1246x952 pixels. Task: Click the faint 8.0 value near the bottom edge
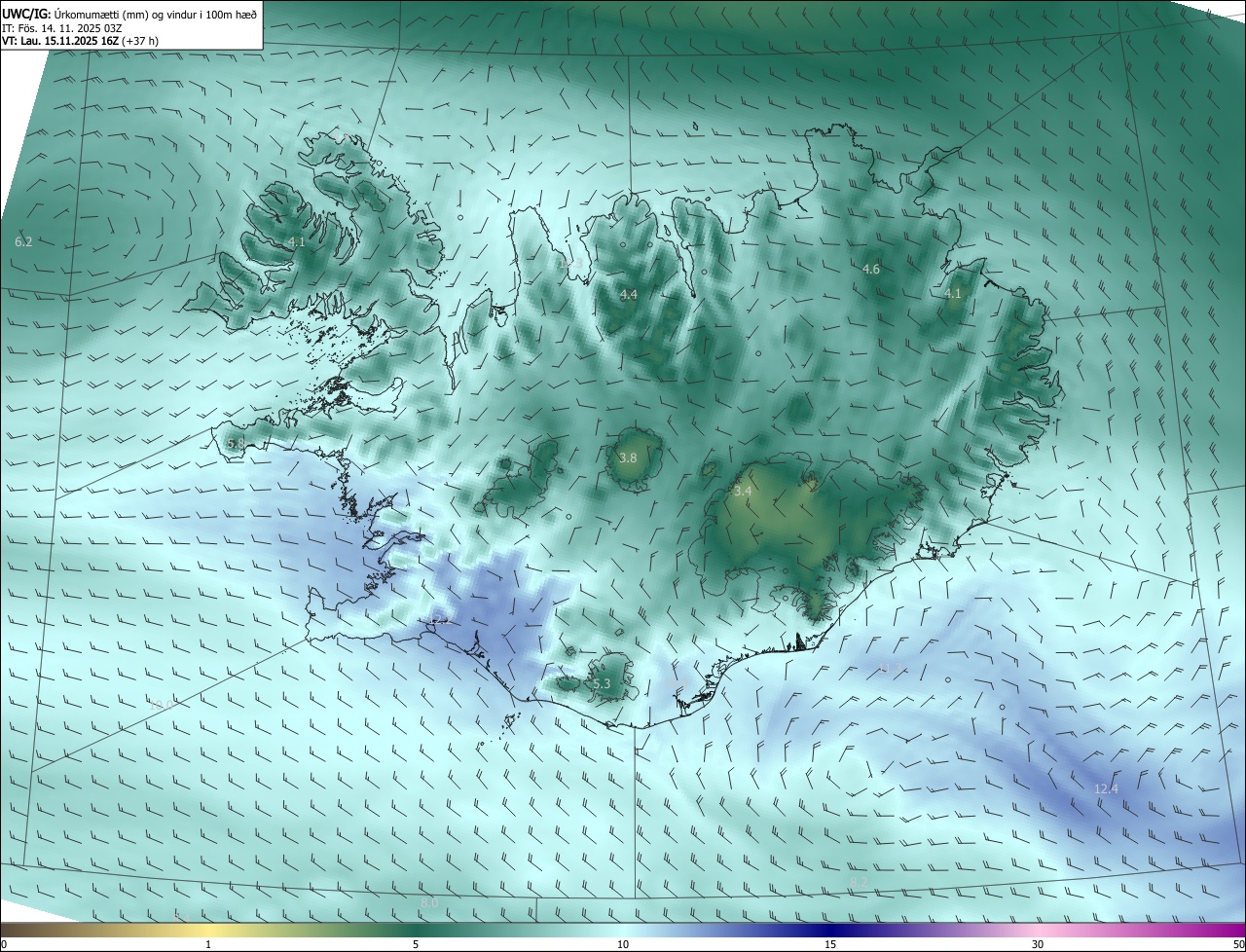[429, 903]
